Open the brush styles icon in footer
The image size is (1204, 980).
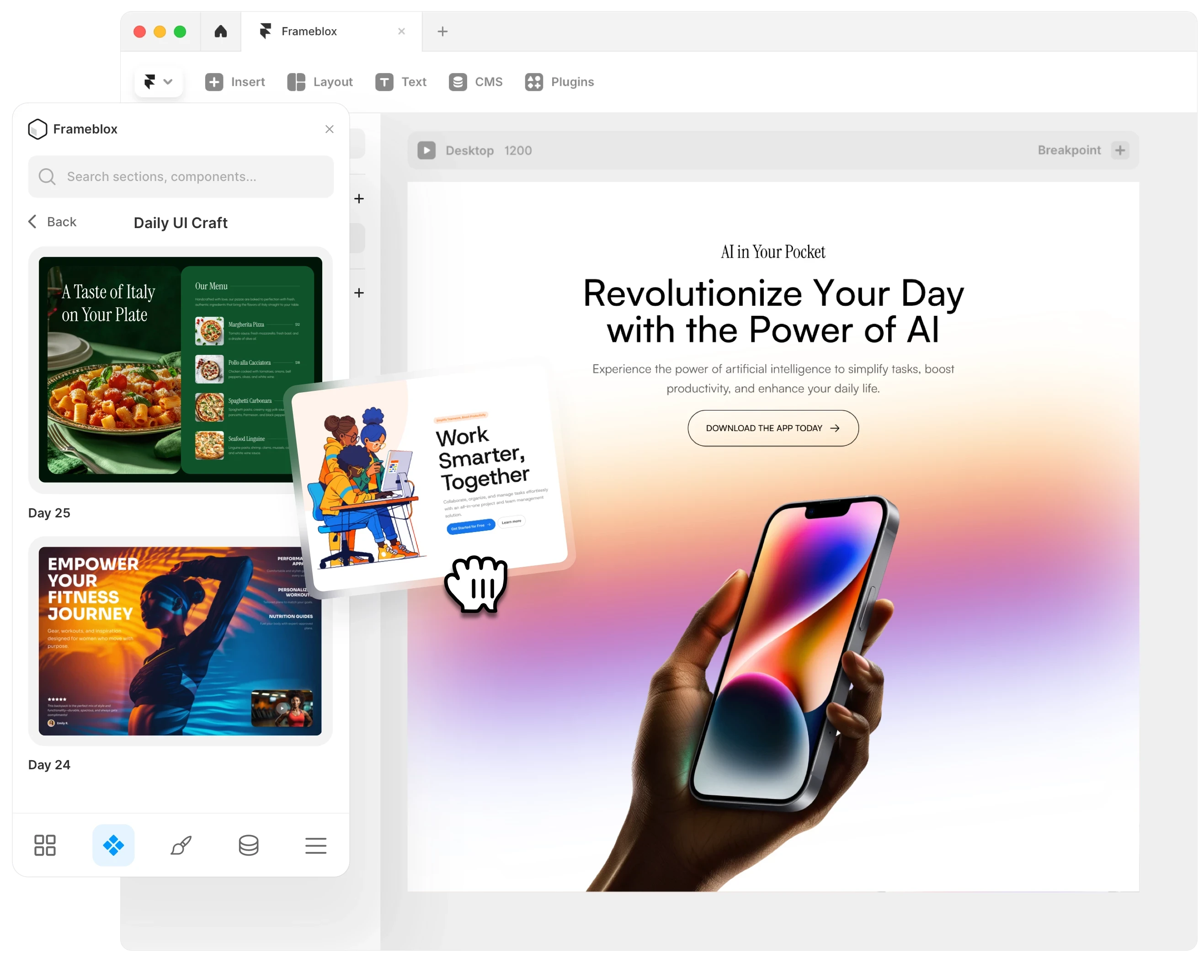[181, 845]
